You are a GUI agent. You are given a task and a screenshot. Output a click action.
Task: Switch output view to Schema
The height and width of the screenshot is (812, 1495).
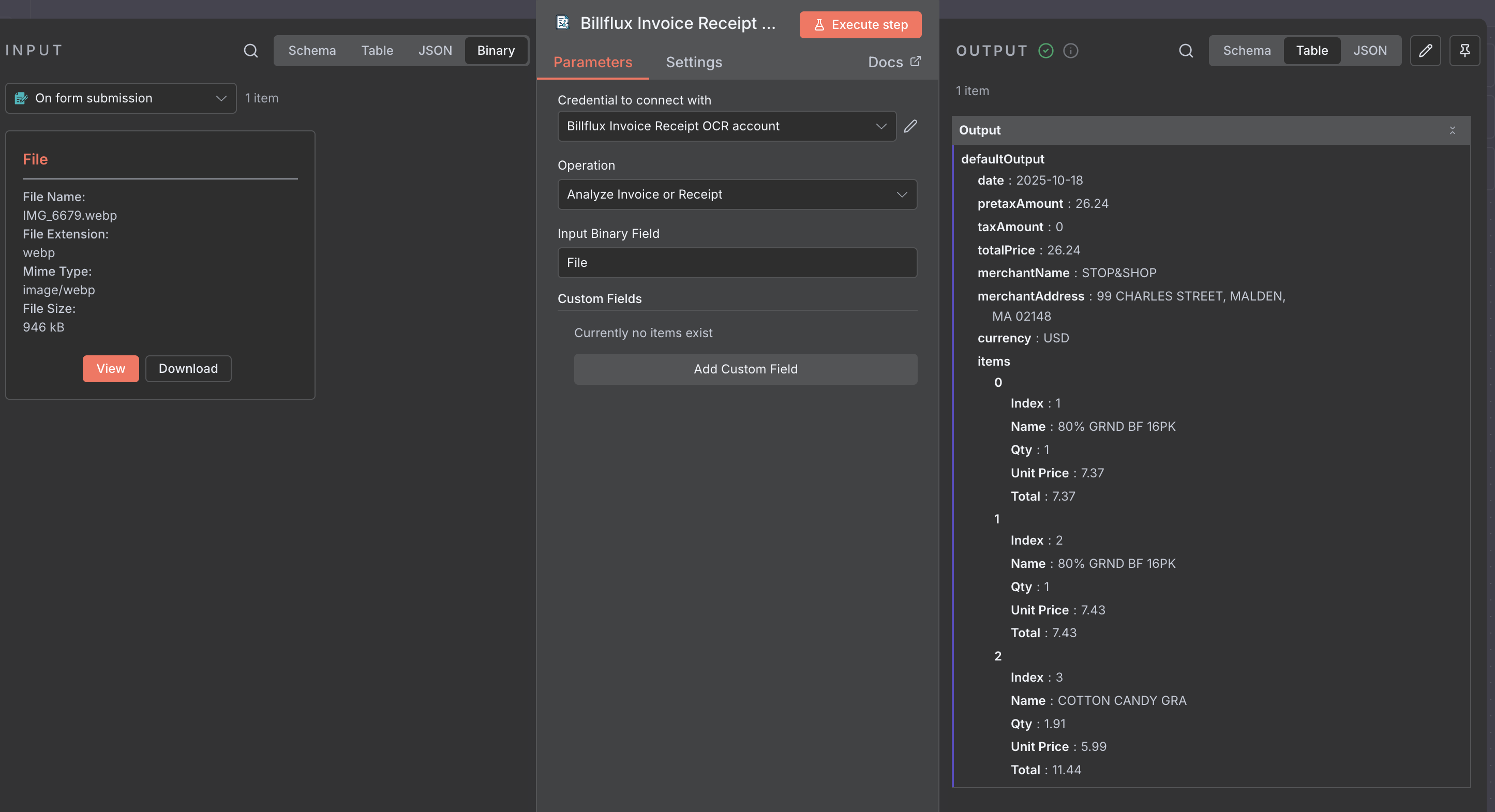click(1247, 51)
